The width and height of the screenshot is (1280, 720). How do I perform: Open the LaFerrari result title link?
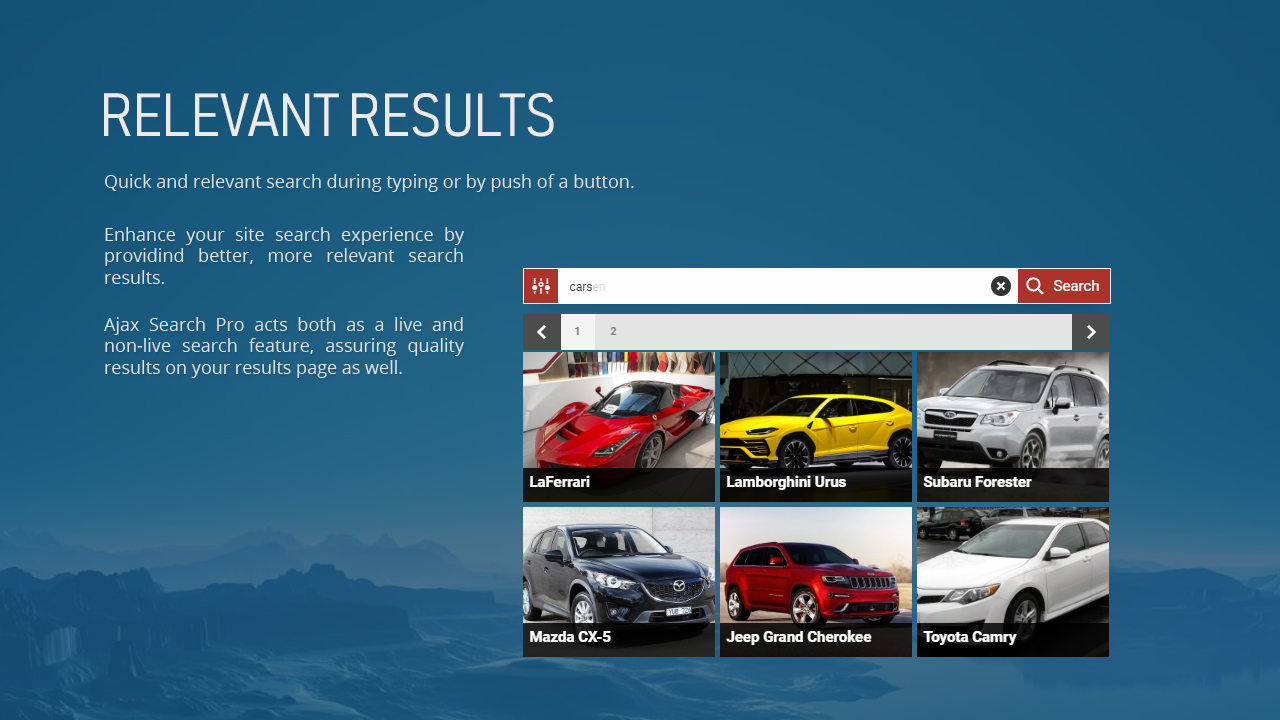[x=558, y=481]
